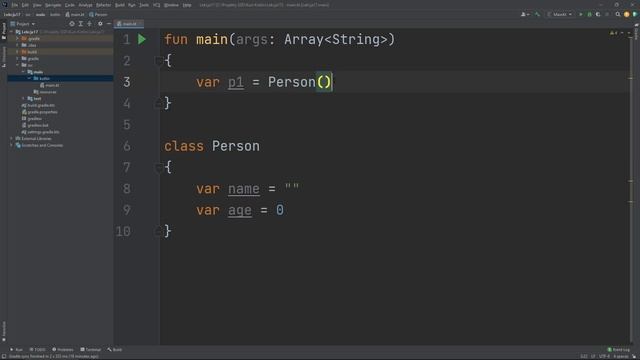Open the Navigate menu
The width and height of the screenshot is (640, 360).
click(x=53, y=5)
